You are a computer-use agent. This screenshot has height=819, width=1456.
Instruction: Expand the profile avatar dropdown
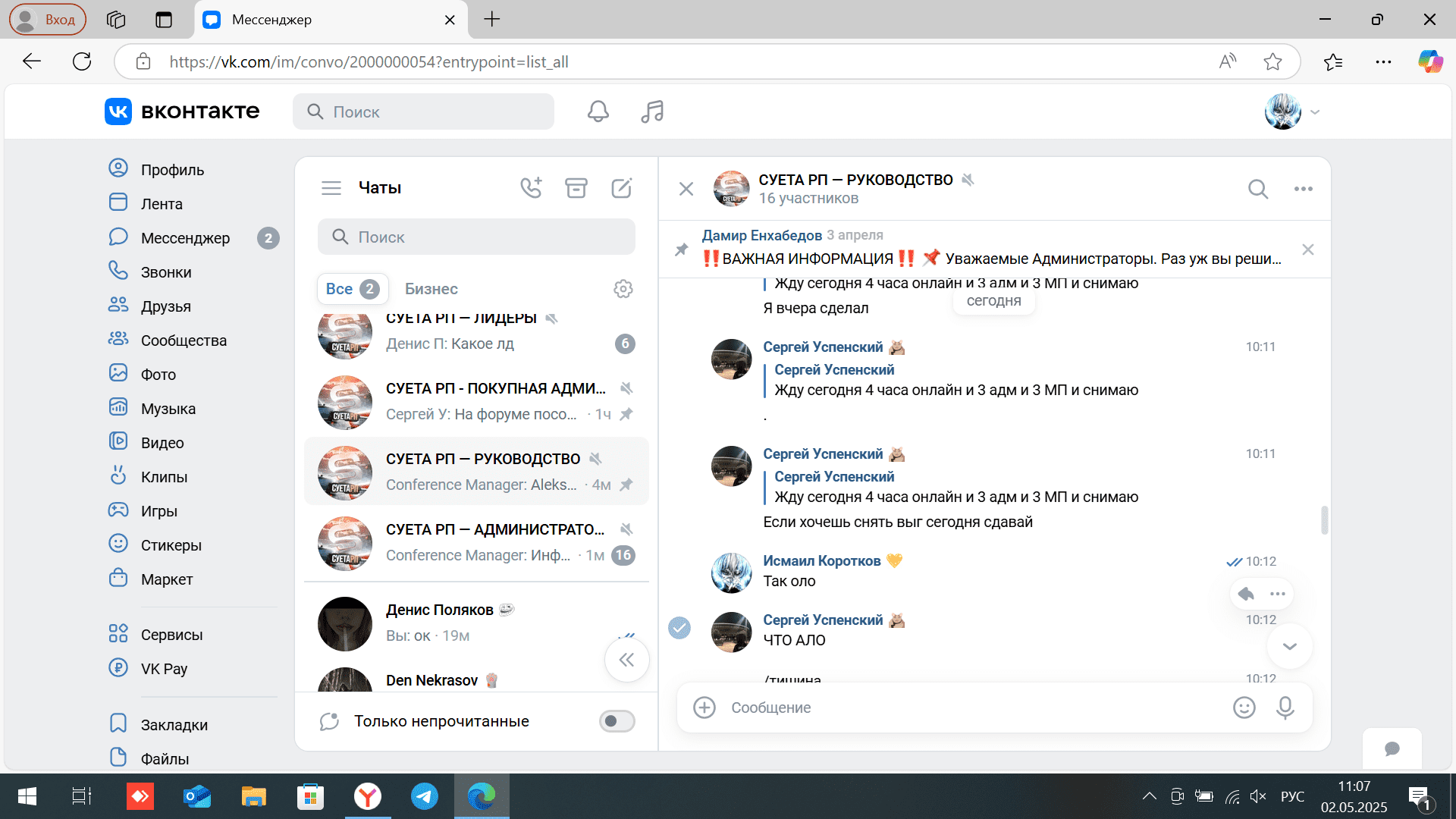[1315, 112]
